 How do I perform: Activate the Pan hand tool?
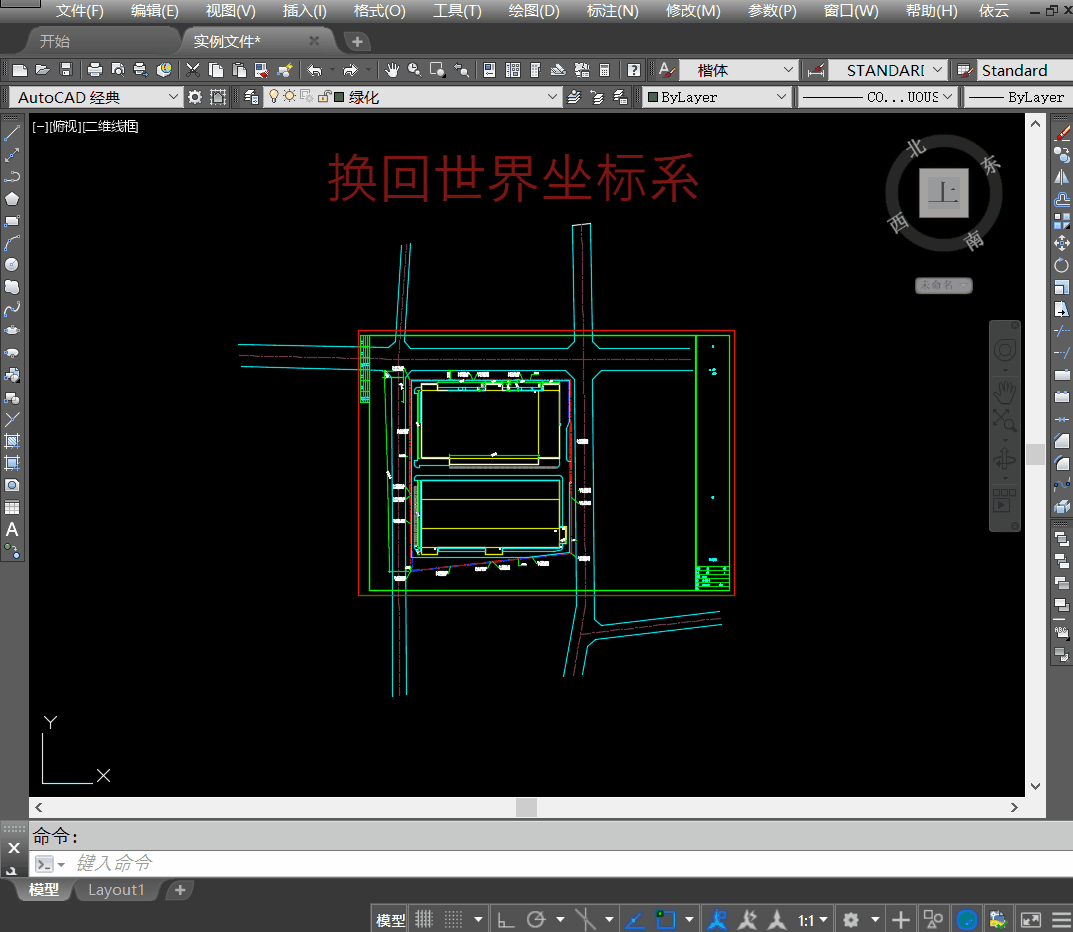click(x=391, y=70)
